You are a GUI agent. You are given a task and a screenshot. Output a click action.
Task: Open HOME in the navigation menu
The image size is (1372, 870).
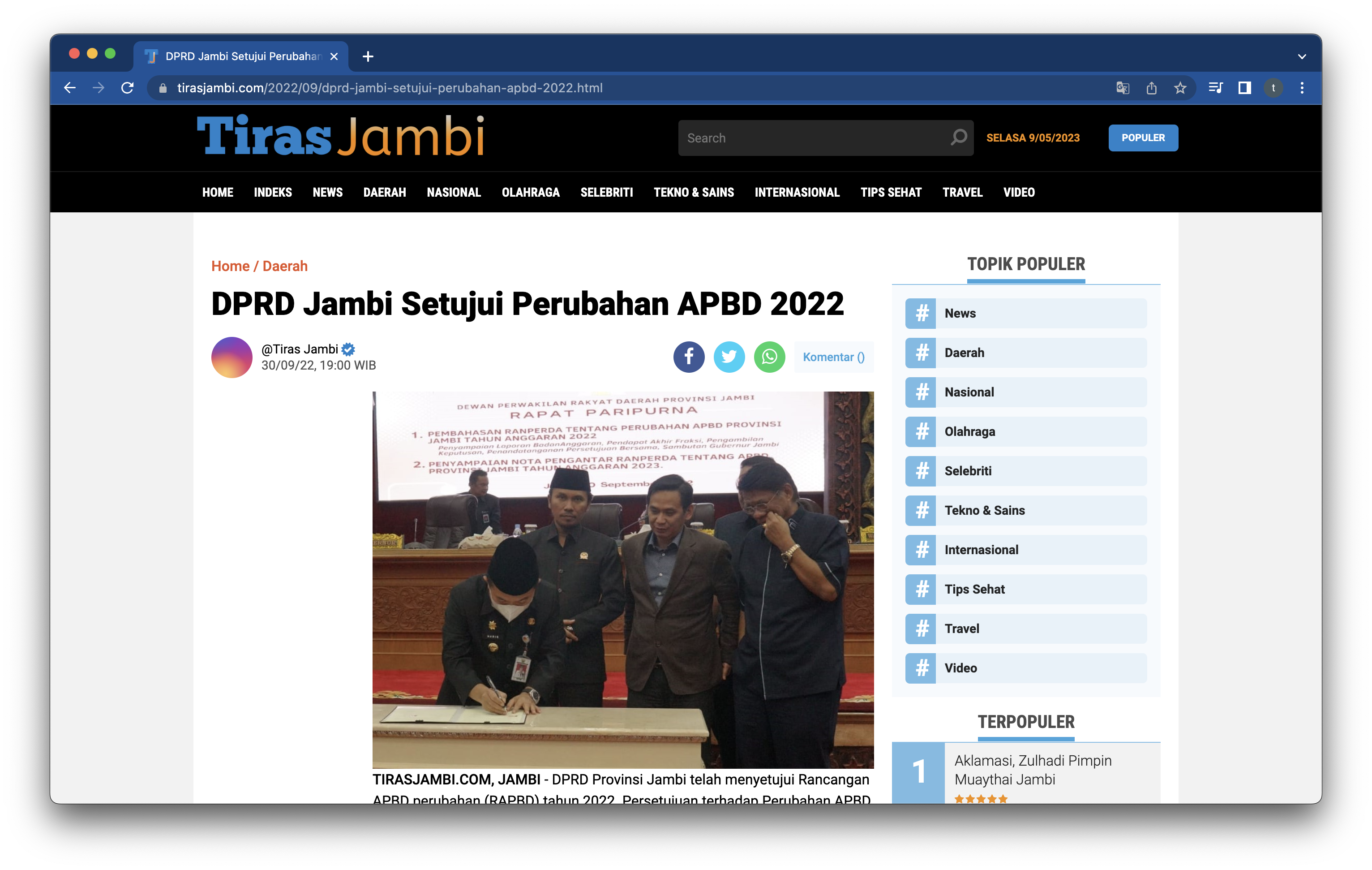pyautogui.click(x=218, y=192)
